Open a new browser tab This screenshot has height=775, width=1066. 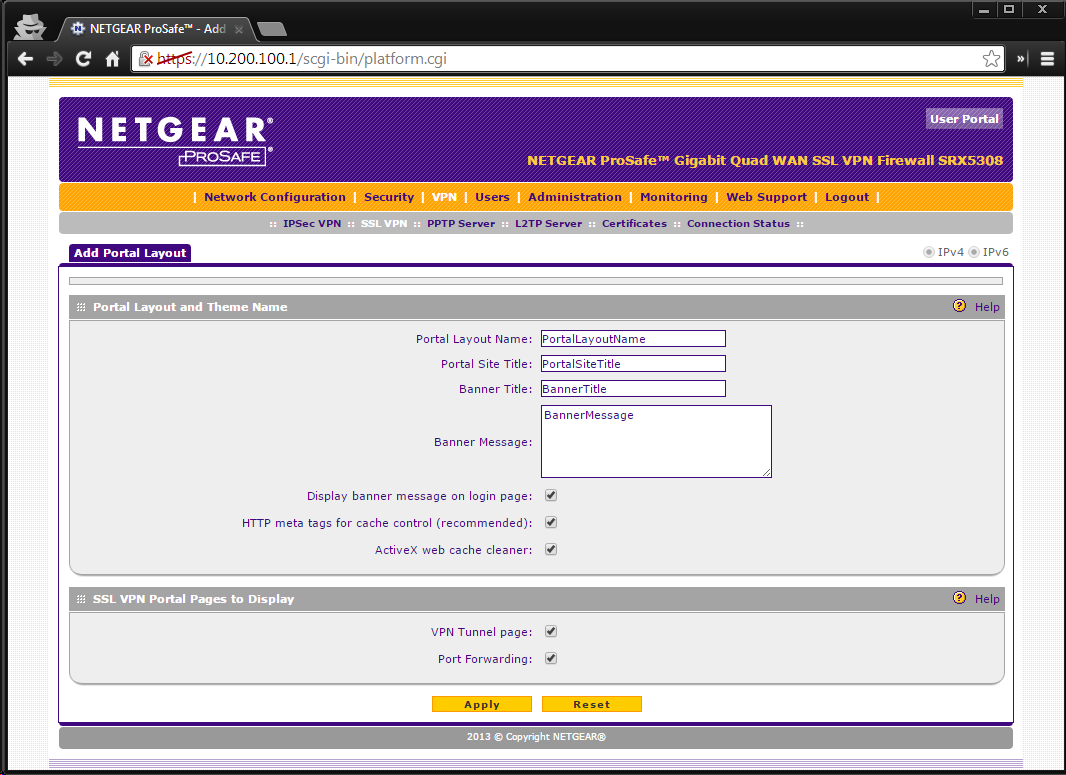point(272,29)
